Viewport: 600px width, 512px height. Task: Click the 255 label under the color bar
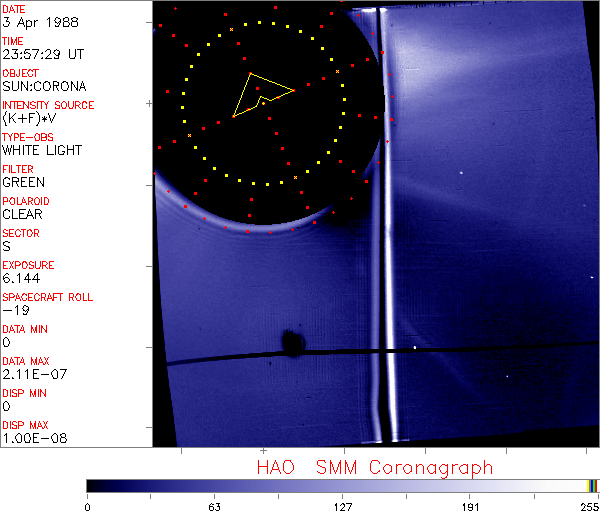coord(588,505)
